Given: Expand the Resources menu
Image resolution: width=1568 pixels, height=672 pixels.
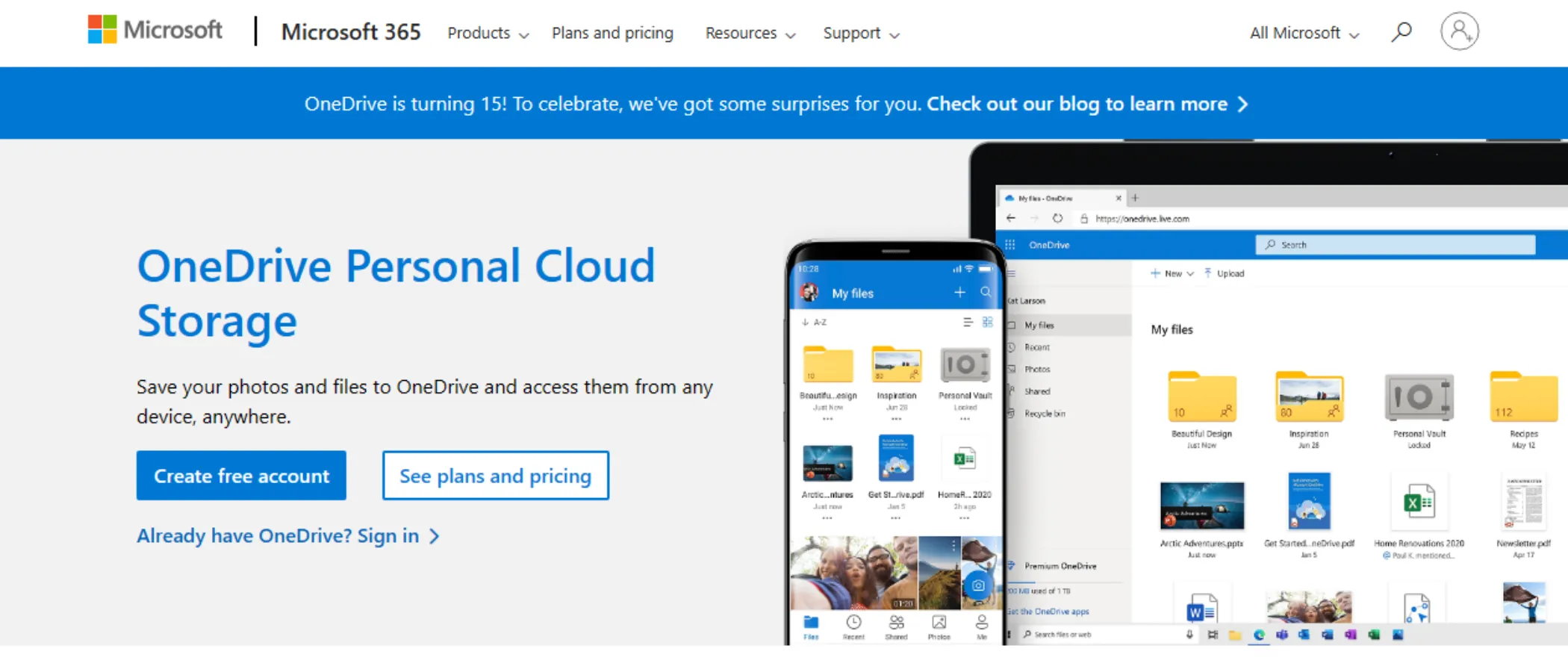Looking at the screenshot, I should click(x=750, y=34).
